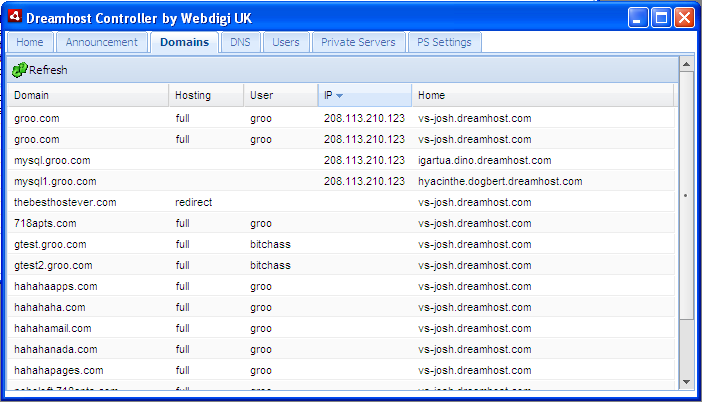Select the 718apts.com domain

coord(45,223)
